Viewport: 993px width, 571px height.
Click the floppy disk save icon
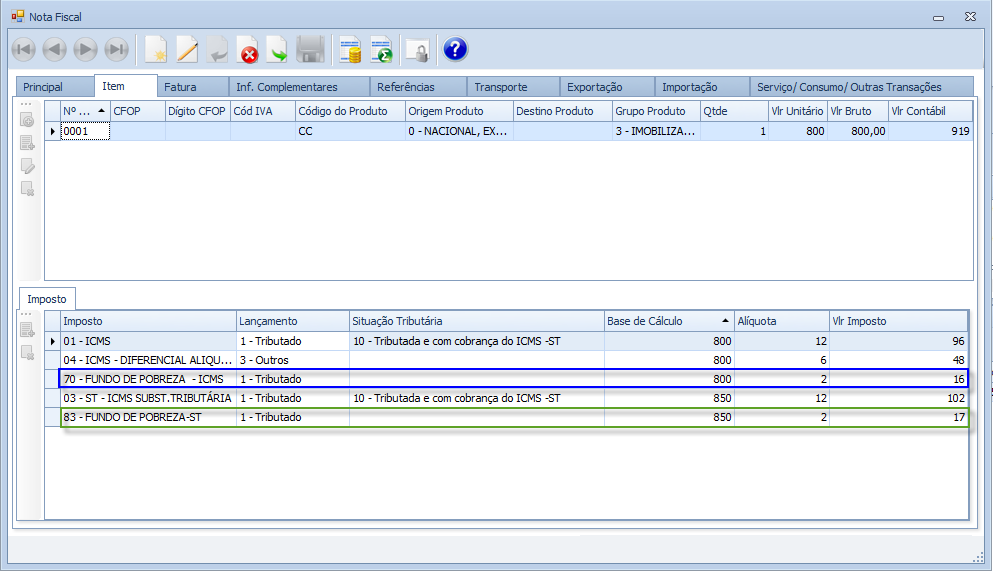[x=310, y=49]
